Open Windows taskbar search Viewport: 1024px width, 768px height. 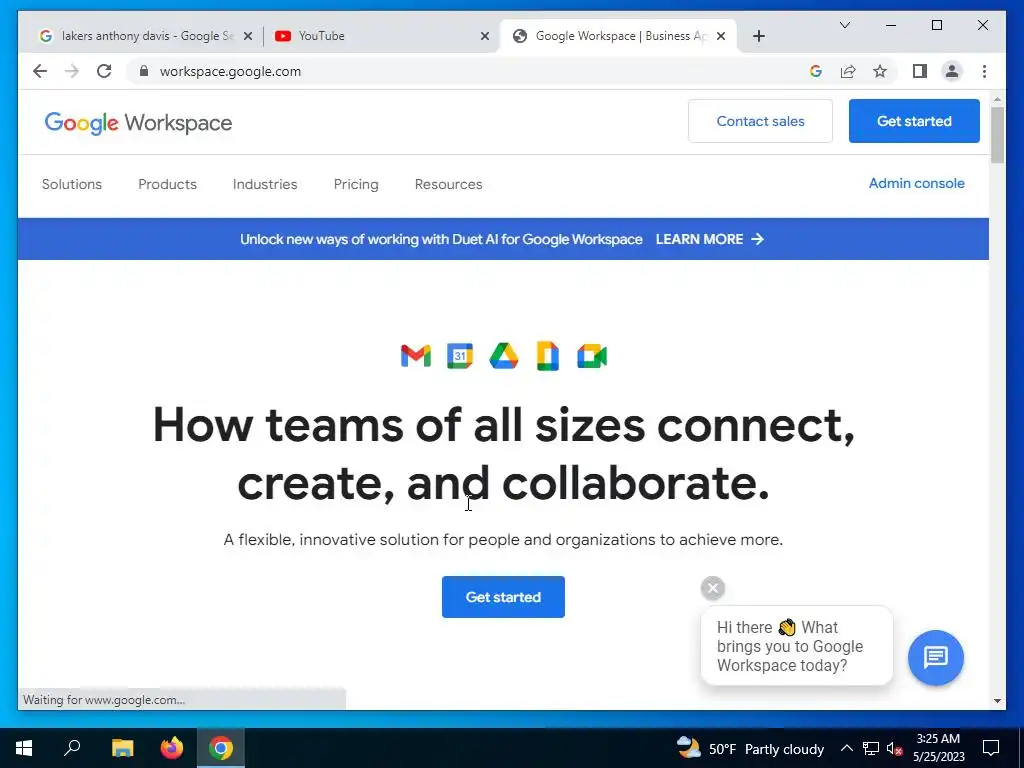click(72, 748)
